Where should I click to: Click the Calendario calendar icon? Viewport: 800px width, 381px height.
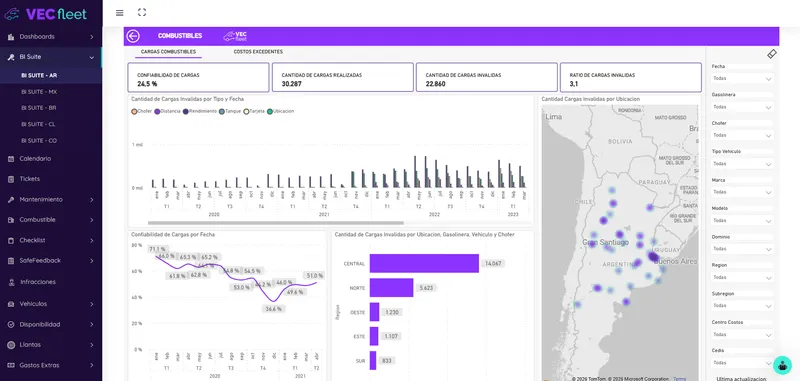click(11, 159)
